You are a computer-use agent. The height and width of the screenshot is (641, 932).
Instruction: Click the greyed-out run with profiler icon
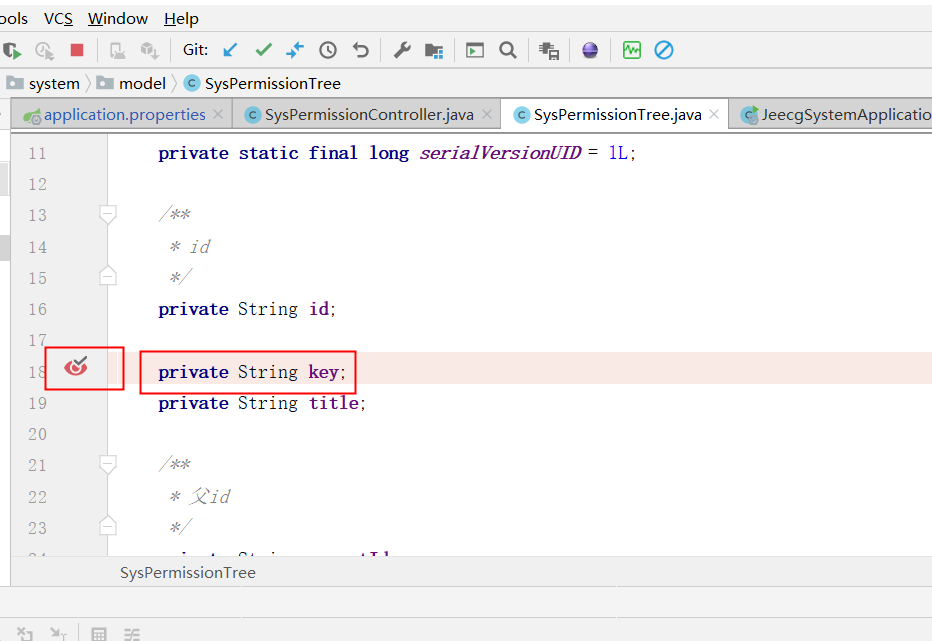click(45, 51)
